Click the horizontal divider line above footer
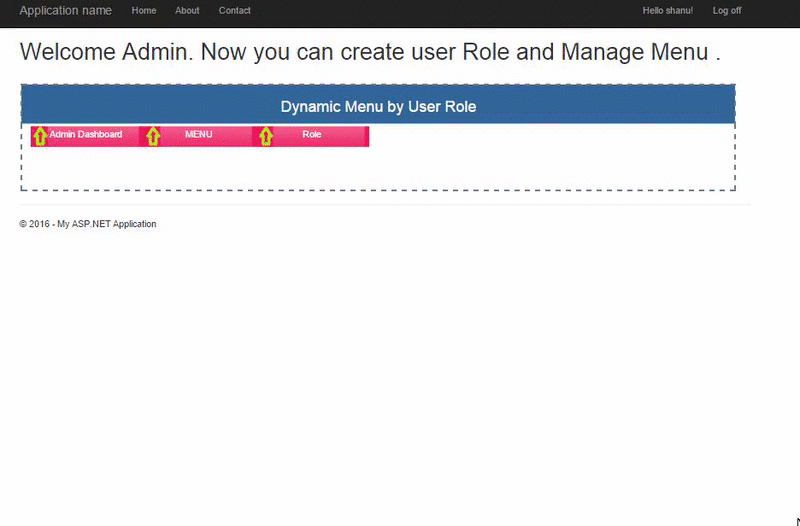 385,204
